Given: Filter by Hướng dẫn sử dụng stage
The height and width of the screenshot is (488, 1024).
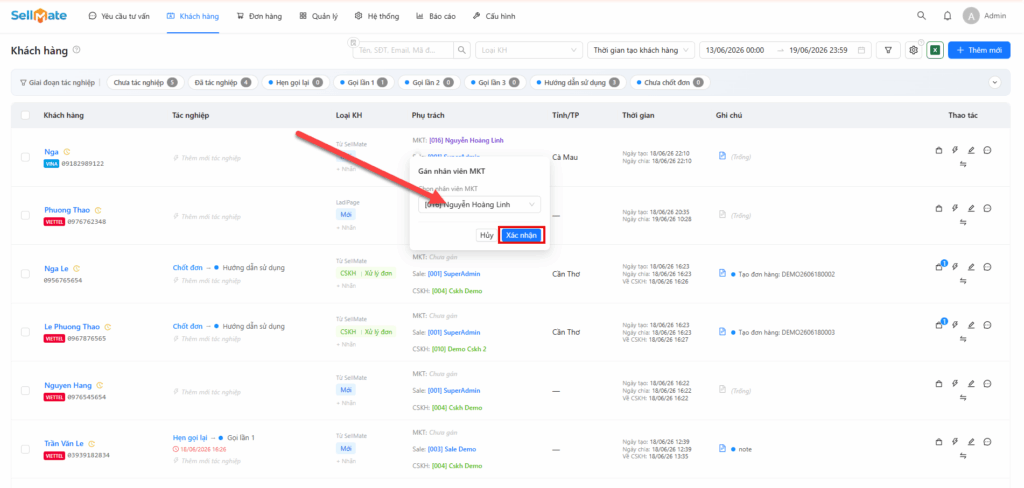Looking at the screenshot, I should (x=577, y=83).
